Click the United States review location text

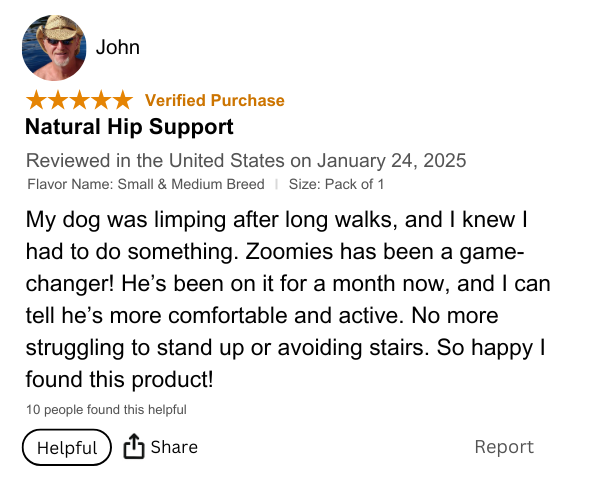[226, 160]
